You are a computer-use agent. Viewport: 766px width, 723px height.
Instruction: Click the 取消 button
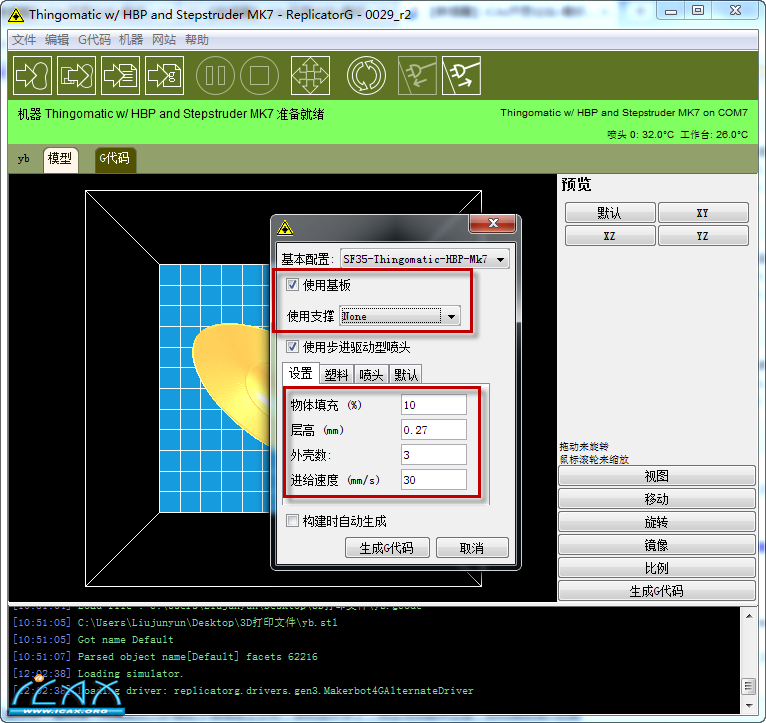472,548
